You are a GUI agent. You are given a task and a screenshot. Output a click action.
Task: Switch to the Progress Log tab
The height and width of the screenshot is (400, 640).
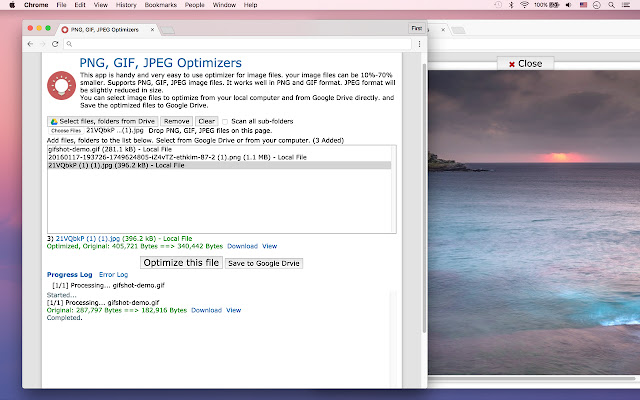point(69,275)
